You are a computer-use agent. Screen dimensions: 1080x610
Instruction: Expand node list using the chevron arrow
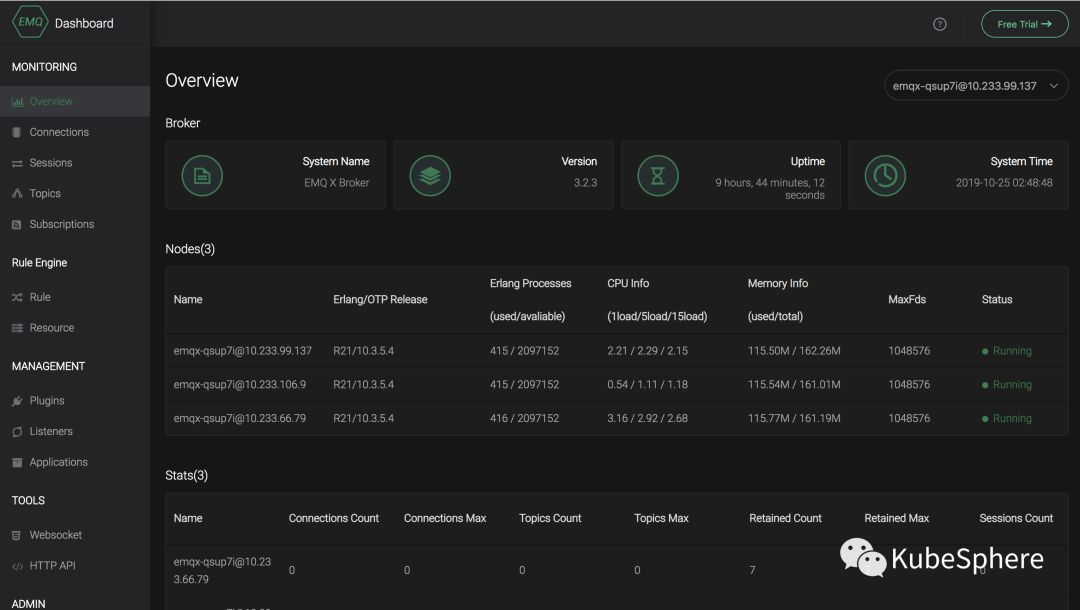coord(1054,86)
